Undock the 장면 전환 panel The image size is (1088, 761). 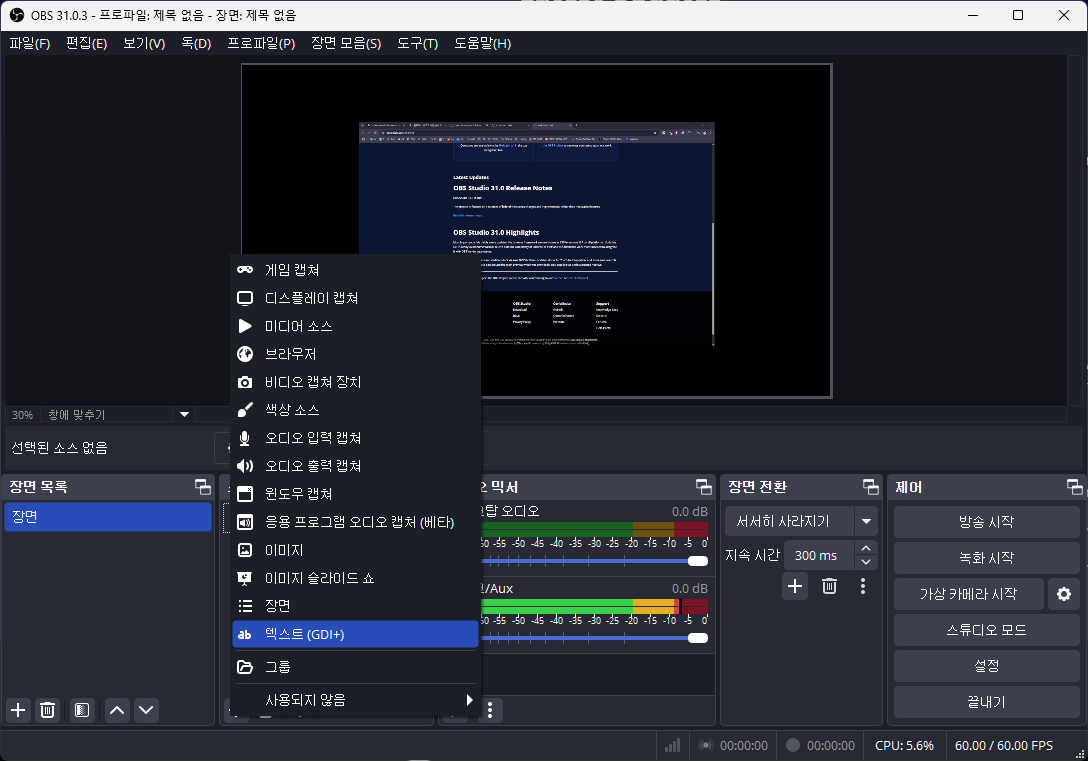870,487
